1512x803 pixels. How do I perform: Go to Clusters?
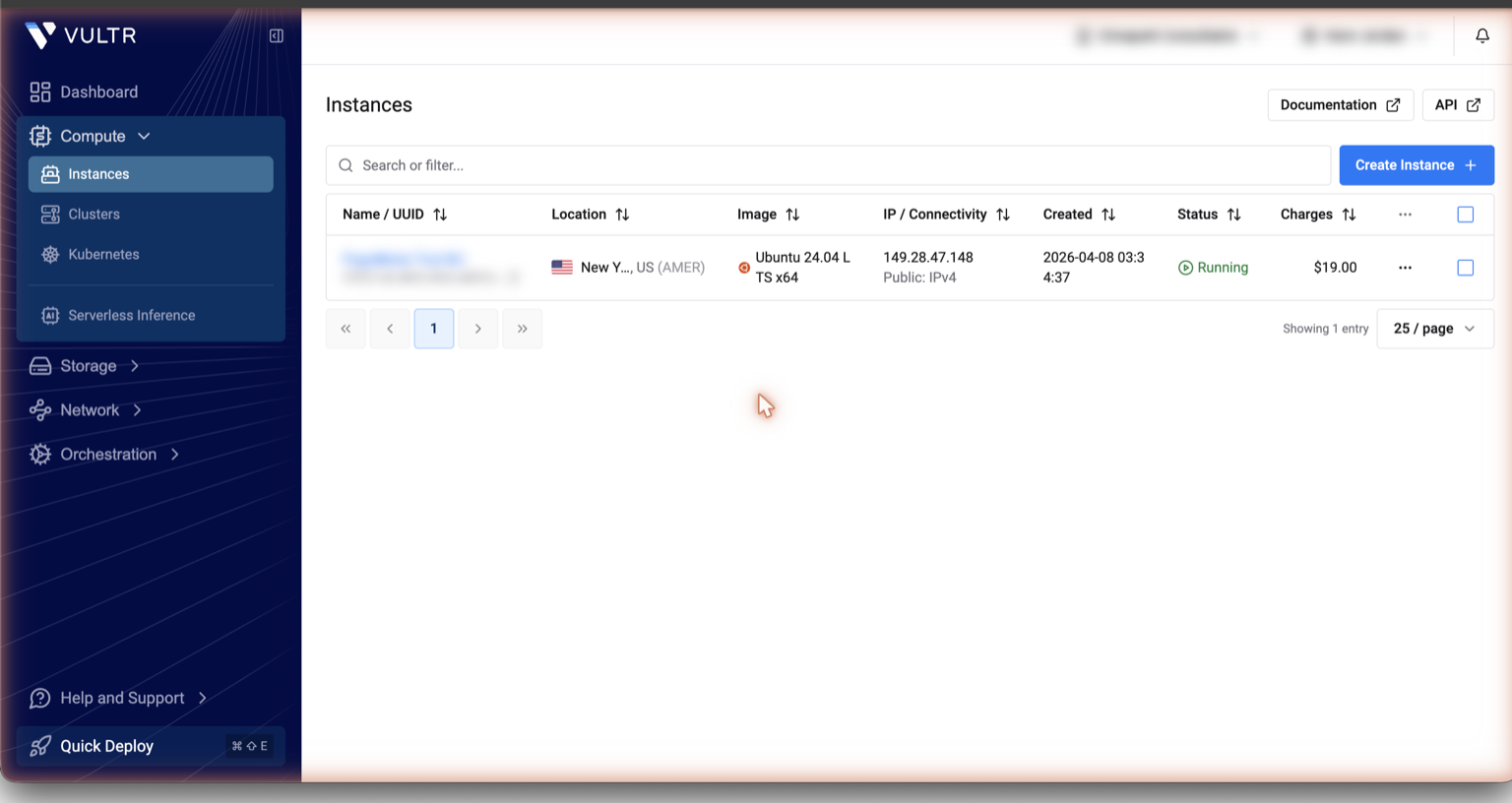coord(94,215)
